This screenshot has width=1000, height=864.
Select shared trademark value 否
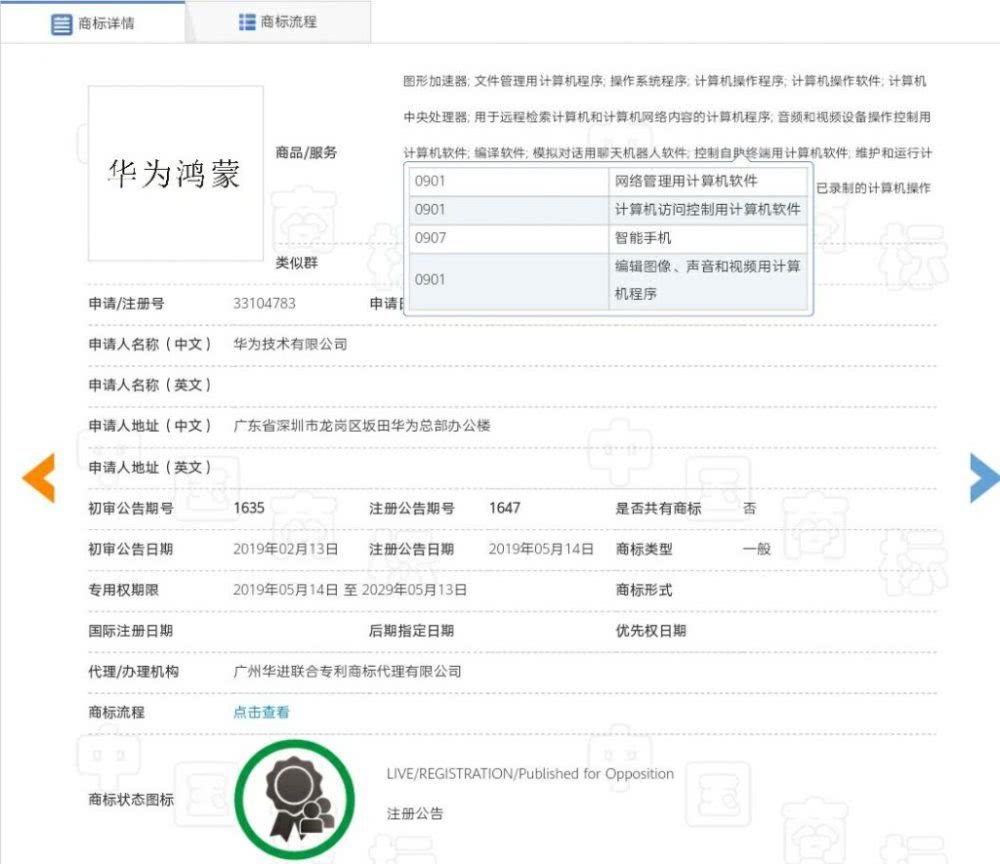coord(749,508)
